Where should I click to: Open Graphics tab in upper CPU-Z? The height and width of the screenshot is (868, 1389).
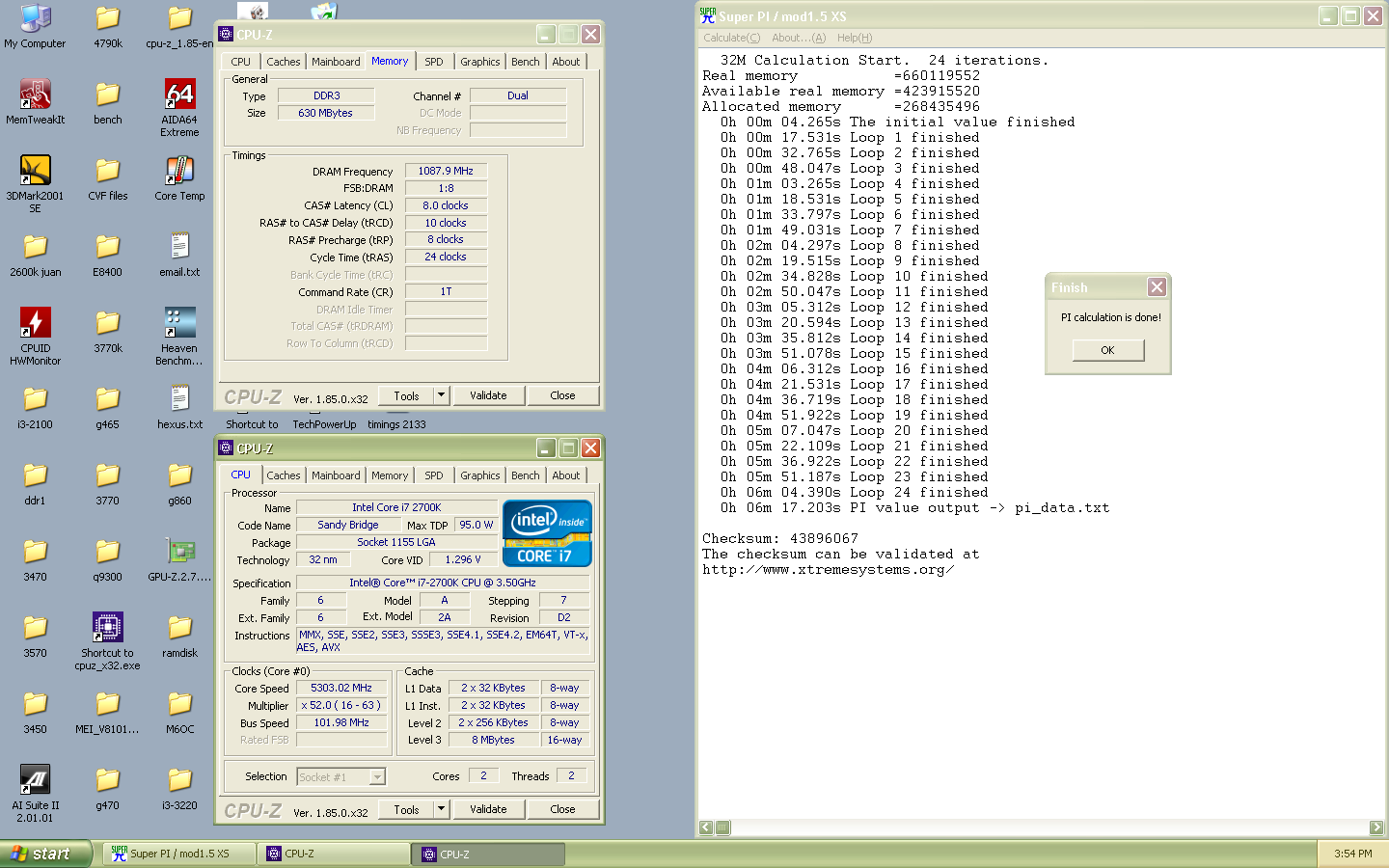tap(480, 62)
